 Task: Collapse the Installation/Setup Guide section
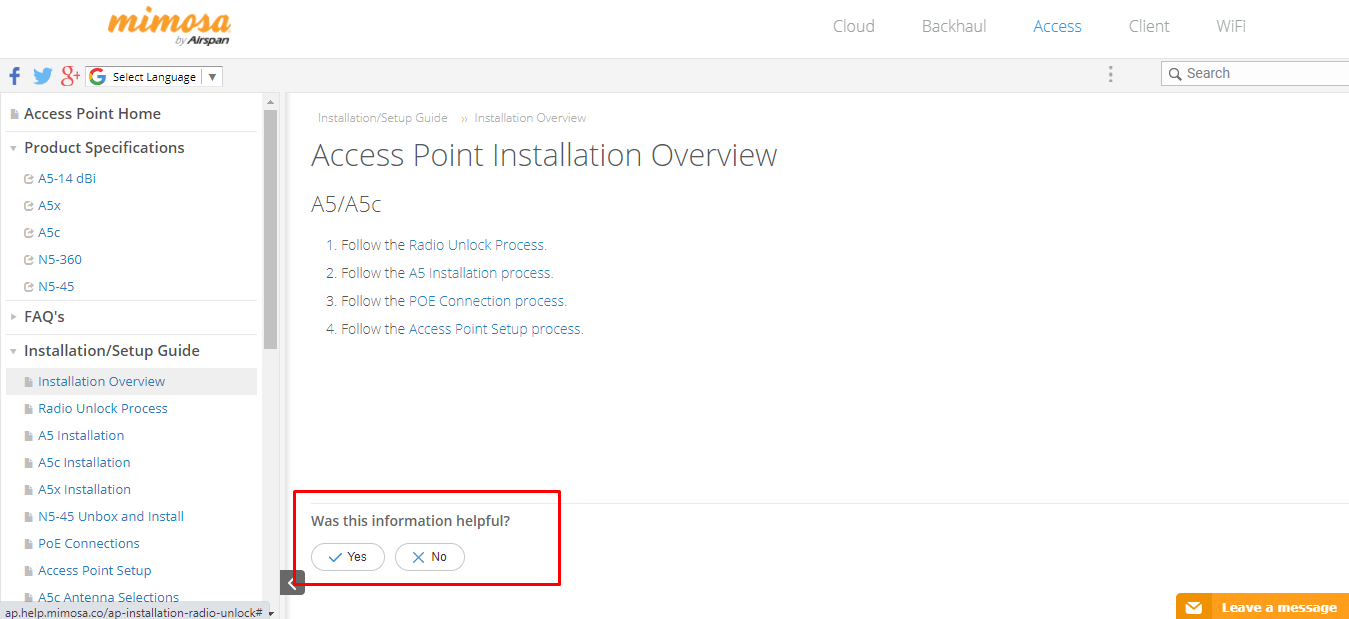13,351
